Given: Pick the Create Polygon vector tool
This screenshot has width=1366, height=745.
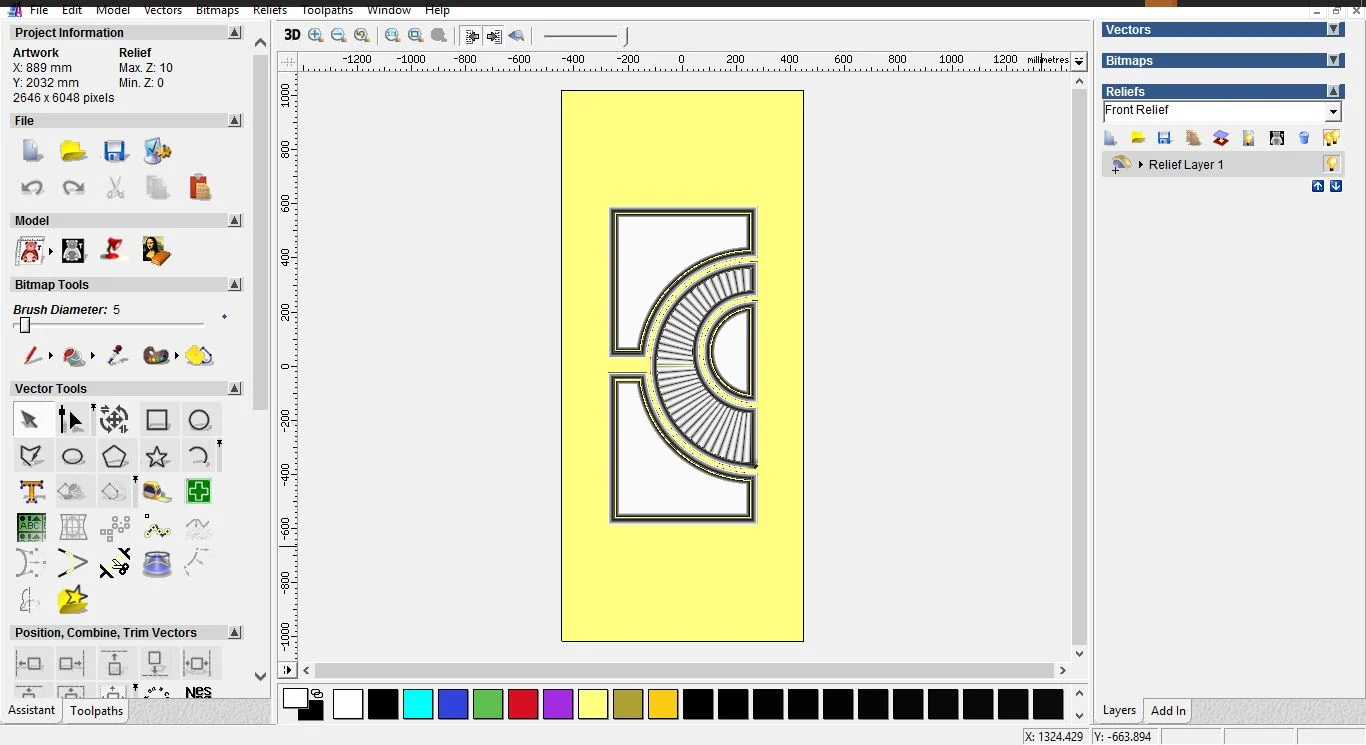Looking at the screenshot, I should pos(115,457).
